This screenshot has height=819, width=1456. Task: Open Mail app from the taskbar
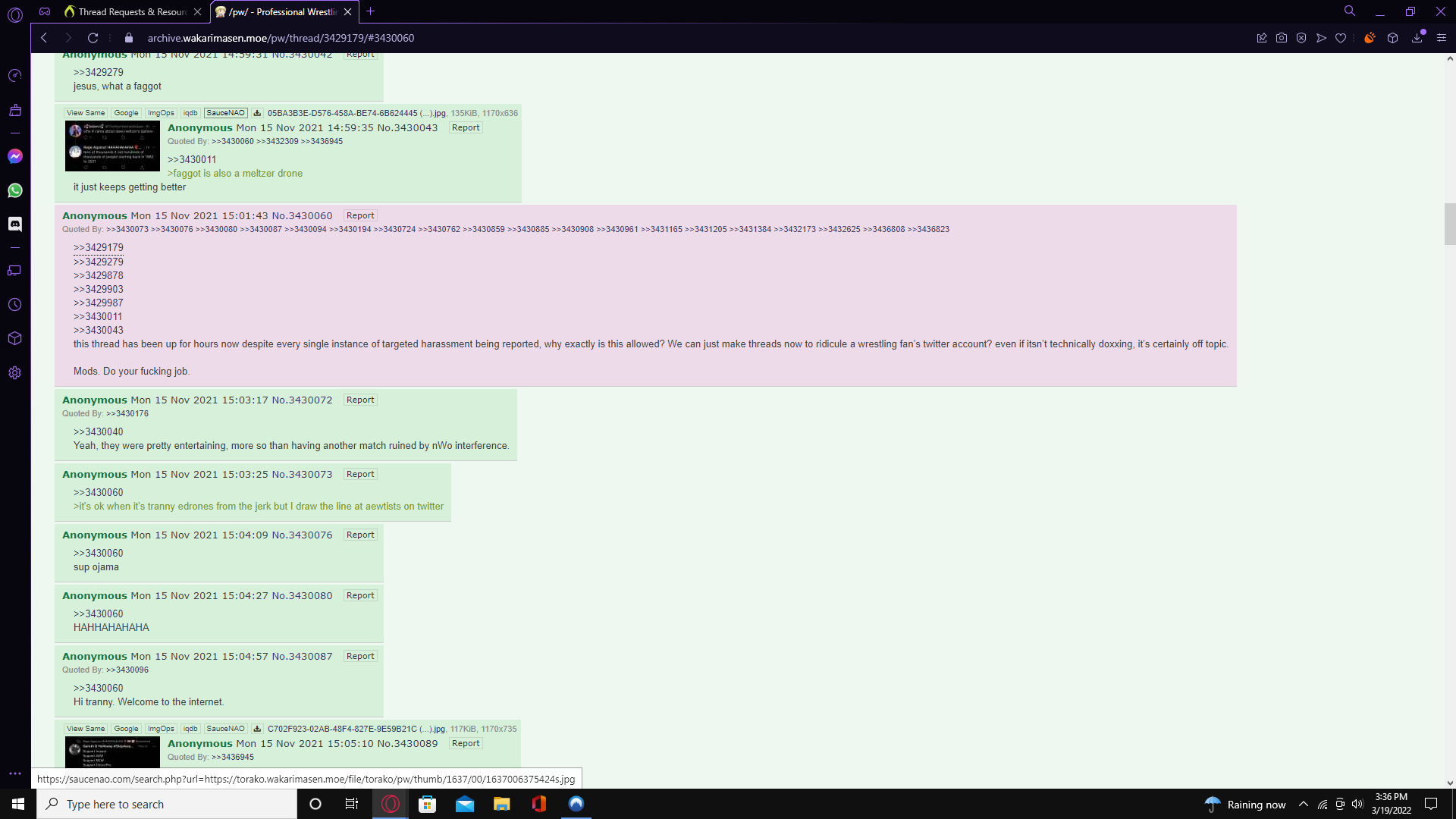(x=464, y=804)
